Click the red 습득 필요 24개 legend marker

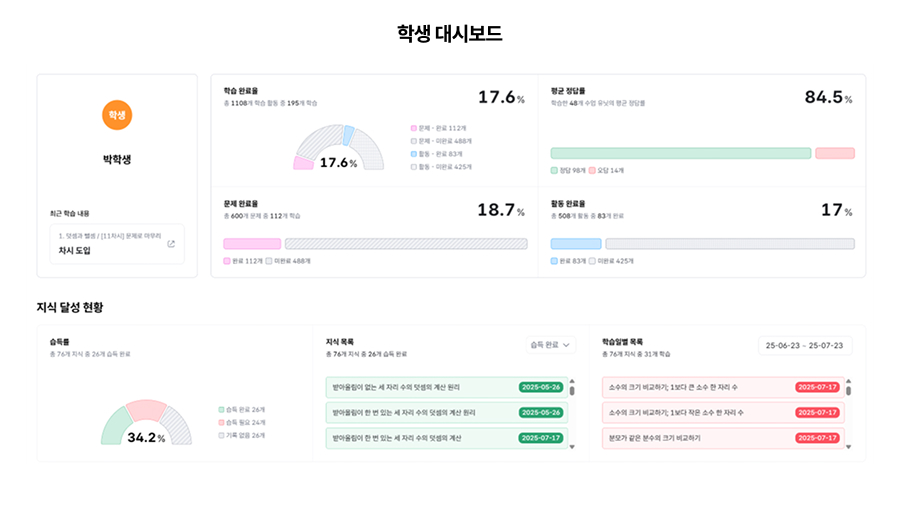coord(221,422)
